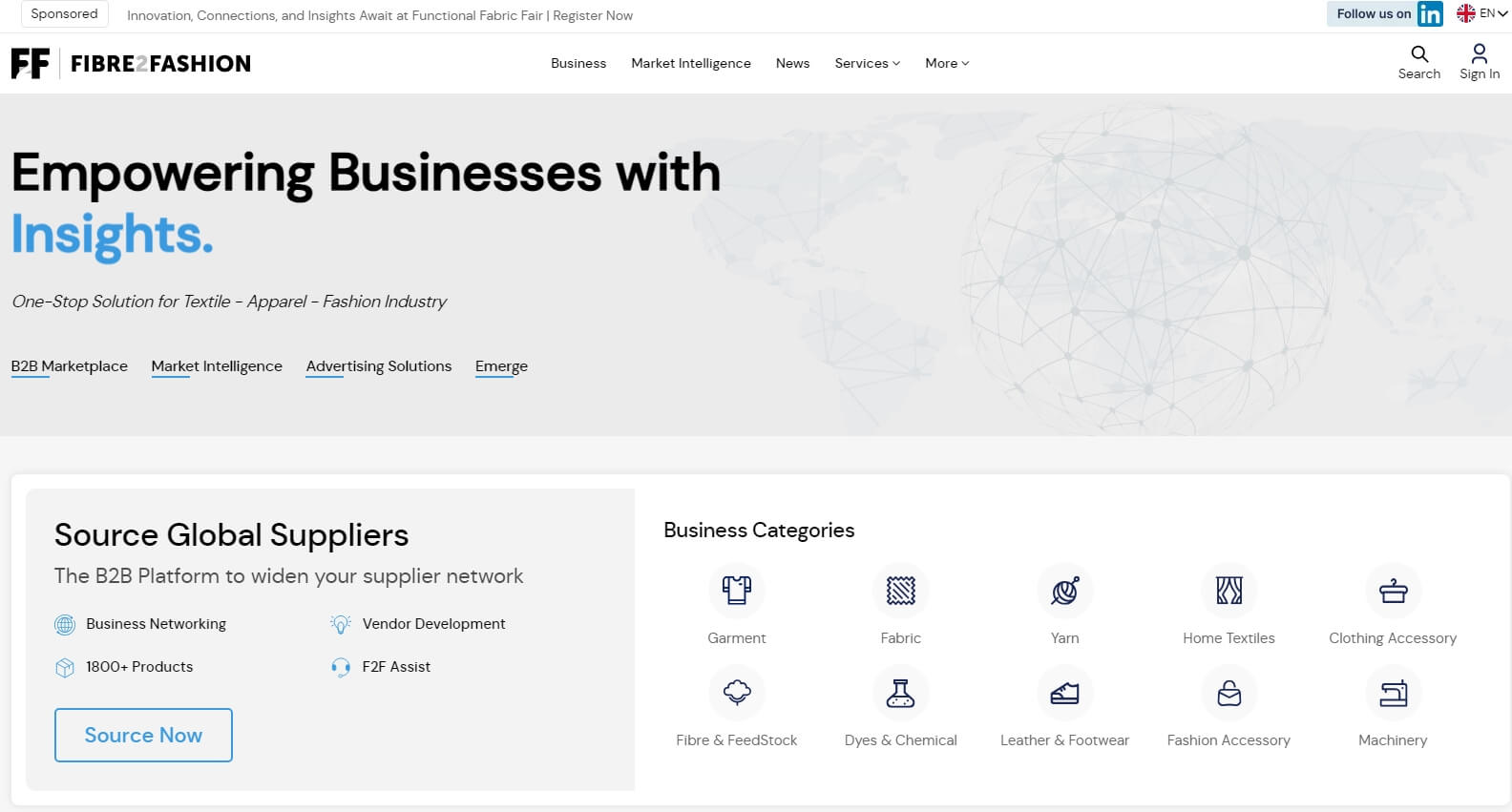Click the Yarn category label
The width and height of the screenshot is (1512, 812).
(x=1064, y=638)
